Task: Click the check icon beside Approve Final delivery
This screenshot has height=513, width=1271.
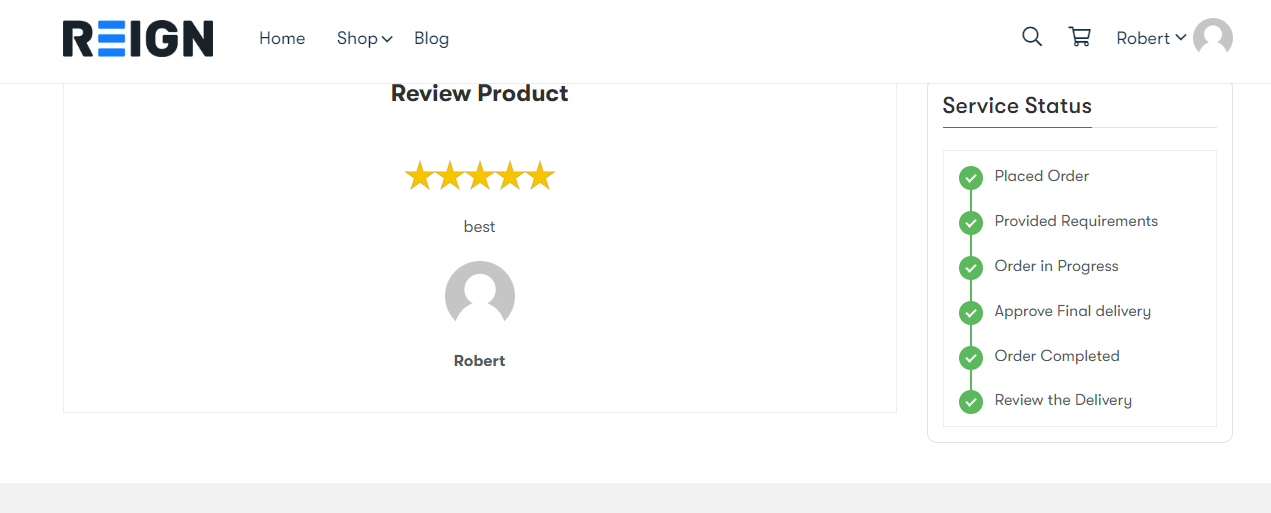Action: tap(971, 313)
